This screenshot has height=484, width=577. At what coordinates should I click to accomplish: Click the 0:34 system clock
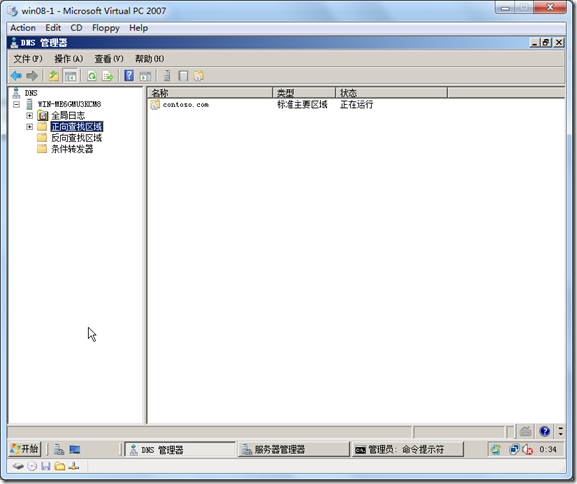548,449
